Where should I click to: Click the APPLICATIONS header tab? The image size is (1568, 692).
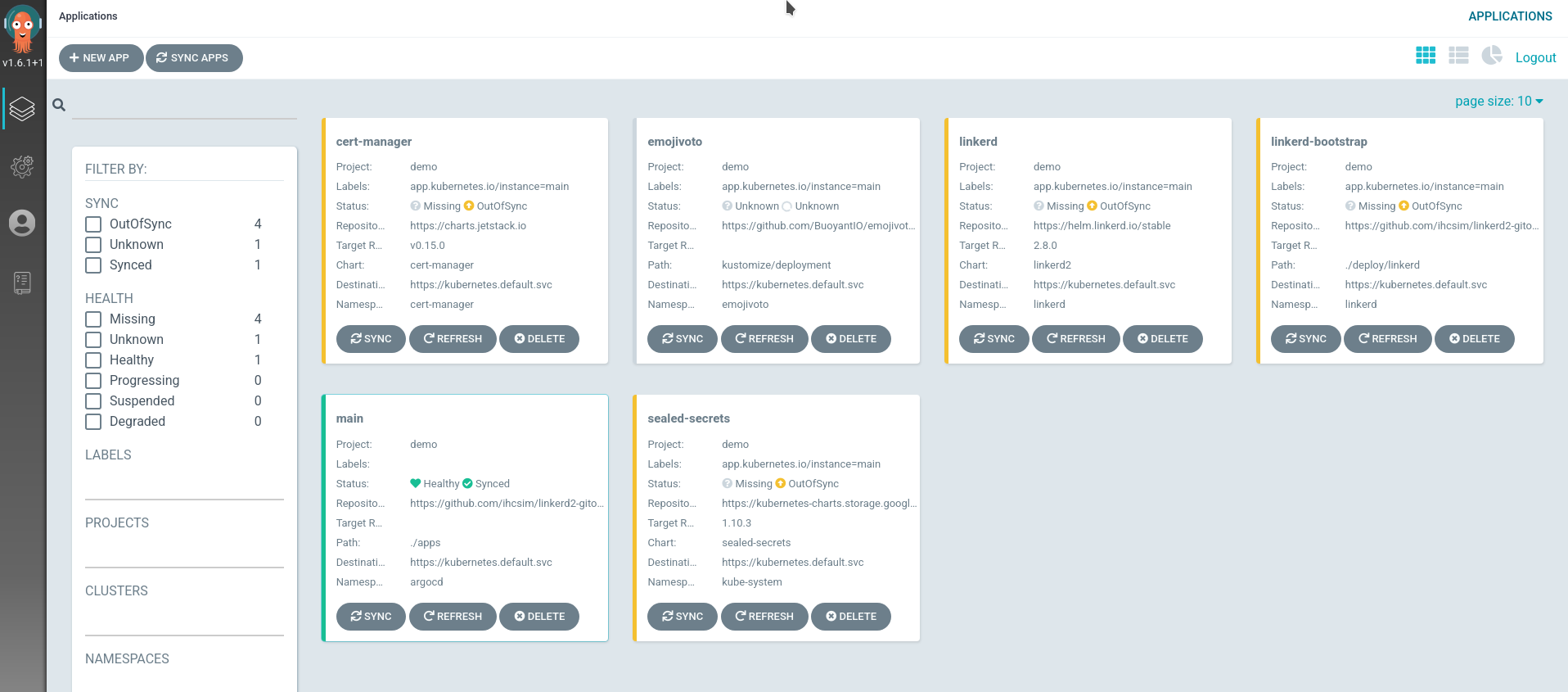pos(1509,16)
